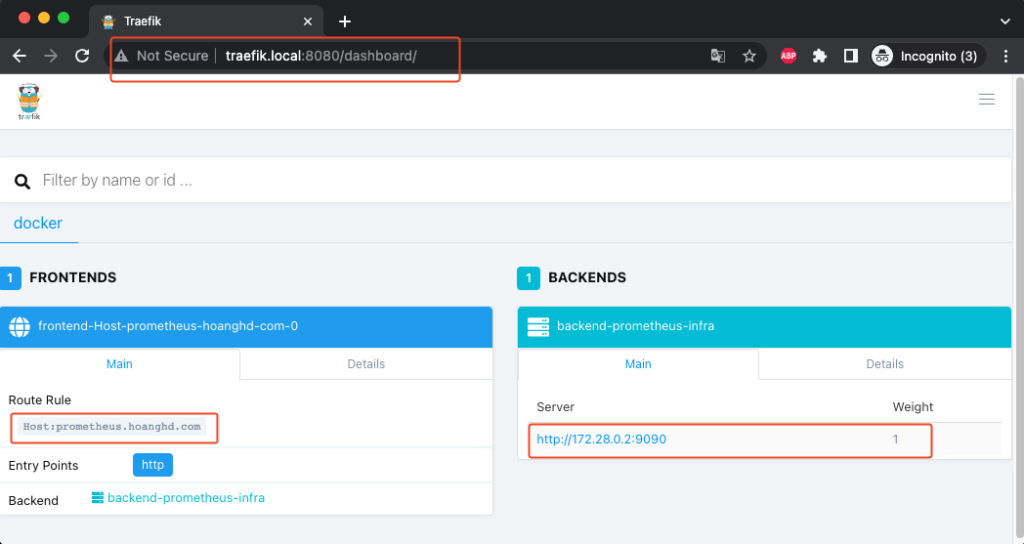This screenshot has width=1024, height=544.
Task: Close the Traefik browser tab
Action: (x=308, y=22)
